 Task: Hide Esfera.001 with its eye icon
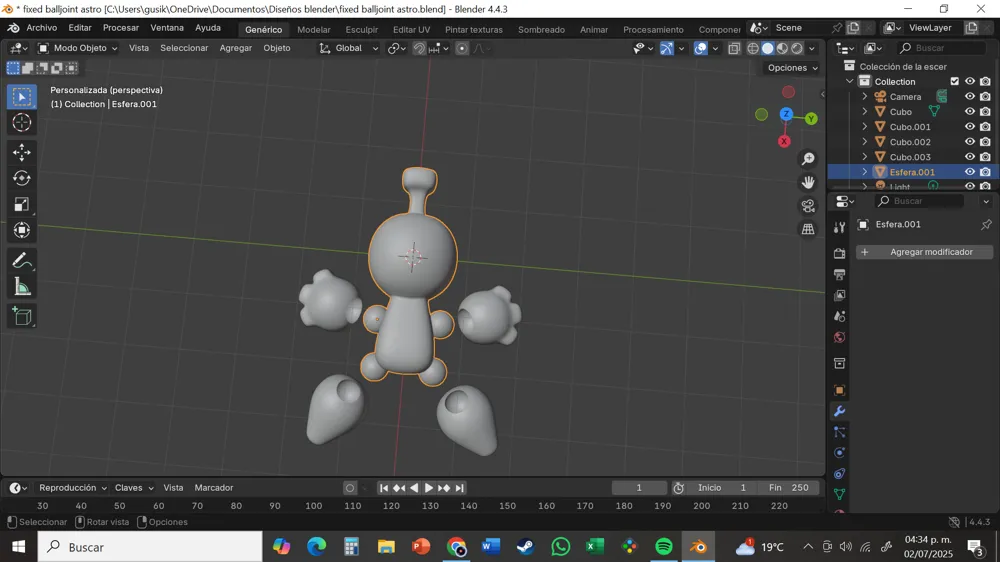tap(969, 172)
